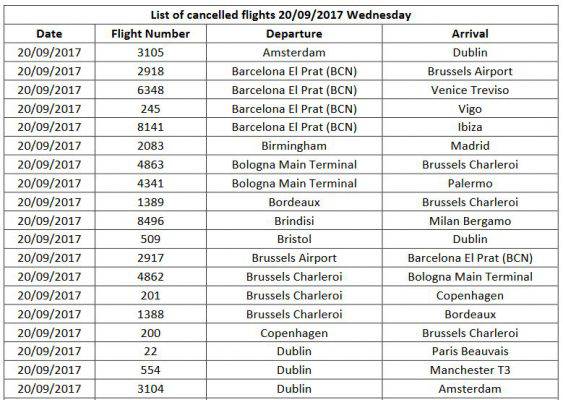Click Amsterdam in the Departure column
This screenshot has width=563, height=400.
[x=294, y=52]
